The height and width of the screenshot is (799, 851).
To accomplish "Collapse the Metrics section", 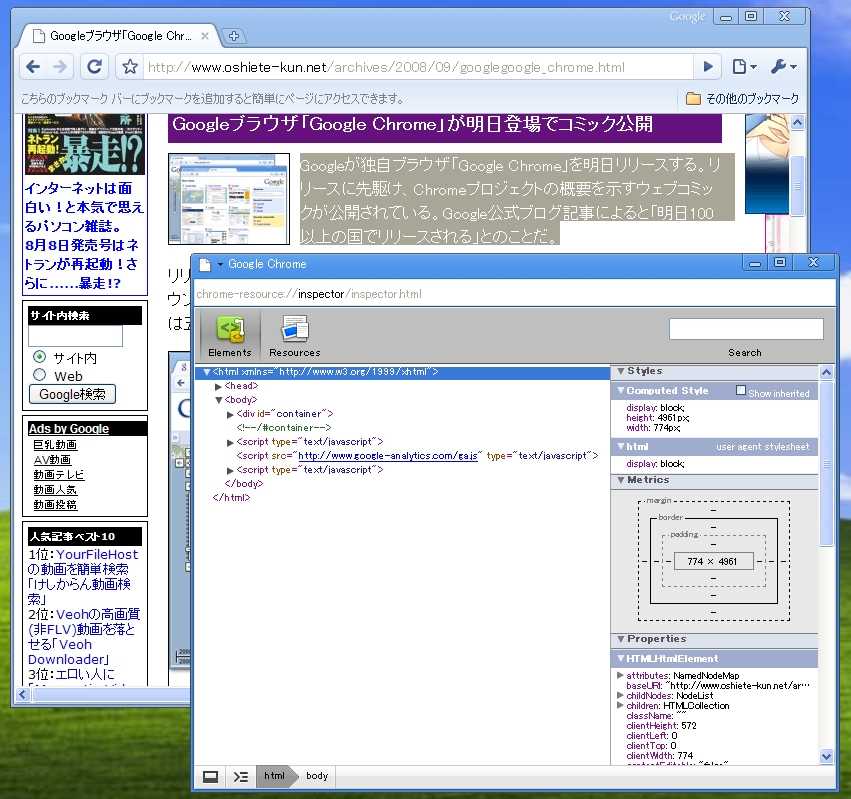I will [621, 480].
